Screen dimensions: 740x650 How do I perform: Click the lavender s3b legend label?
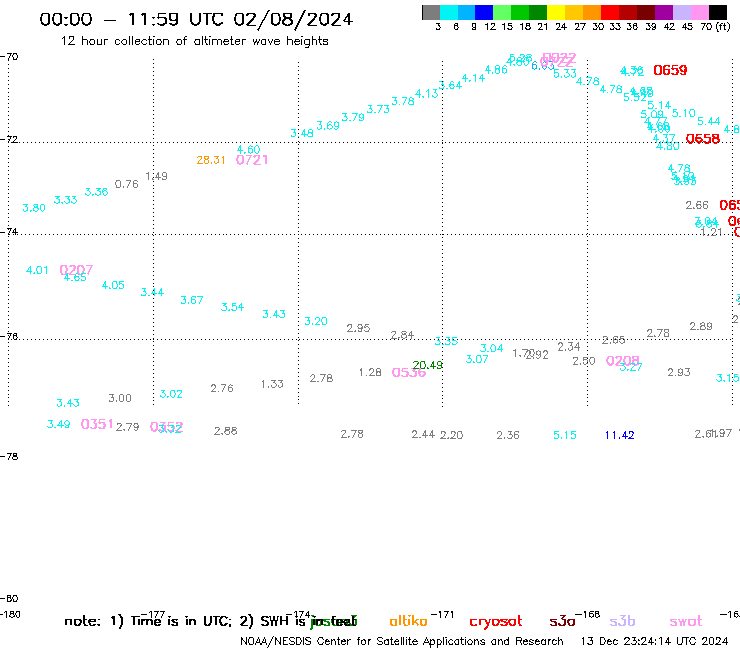(x=622, y=621)
